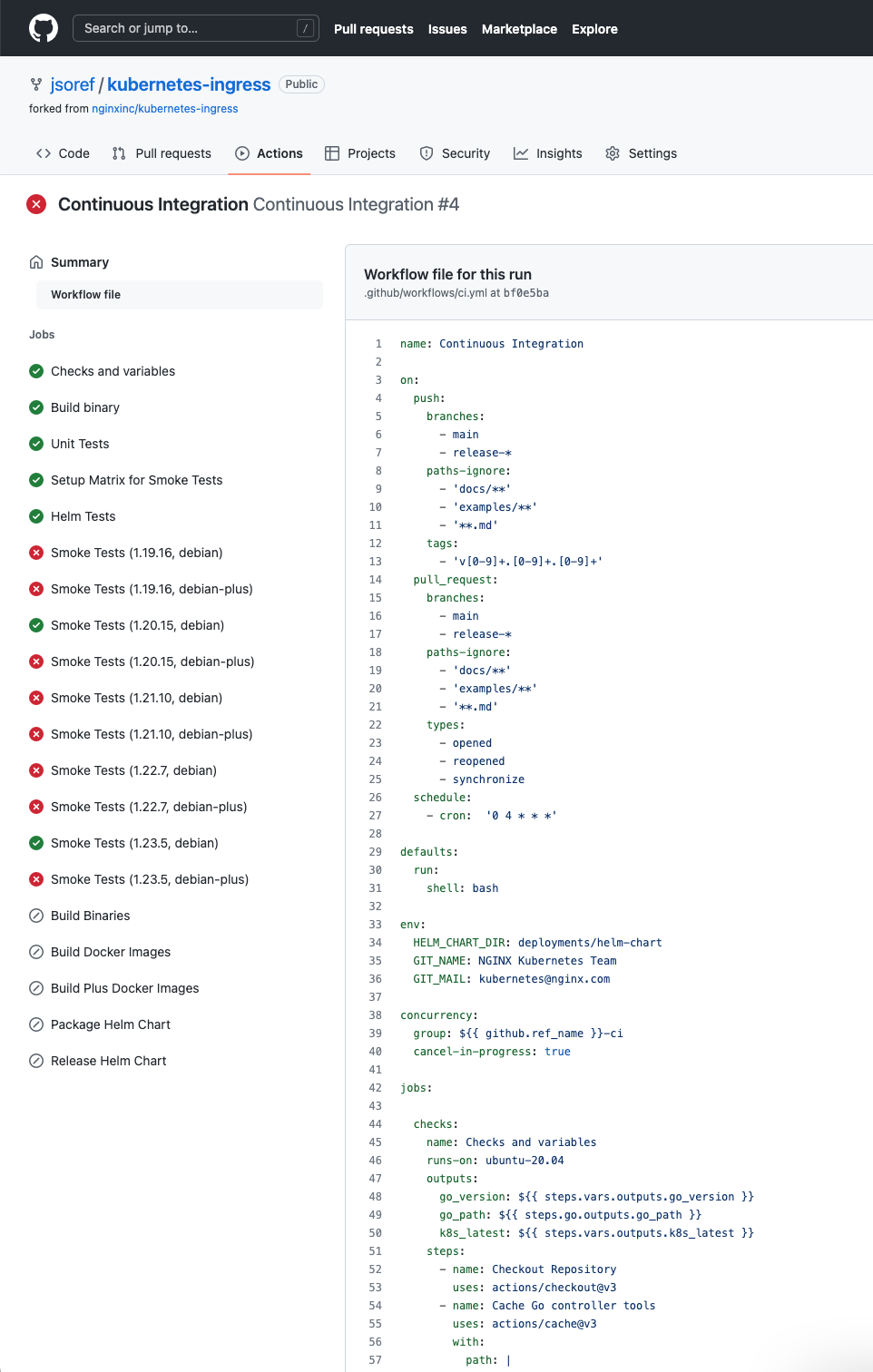Image resolution: width=873 pixels, height=1372 pixels.
Task: Click skipped icon for Build Binaries
Action: pyautogui.click(x=36, y=916)
